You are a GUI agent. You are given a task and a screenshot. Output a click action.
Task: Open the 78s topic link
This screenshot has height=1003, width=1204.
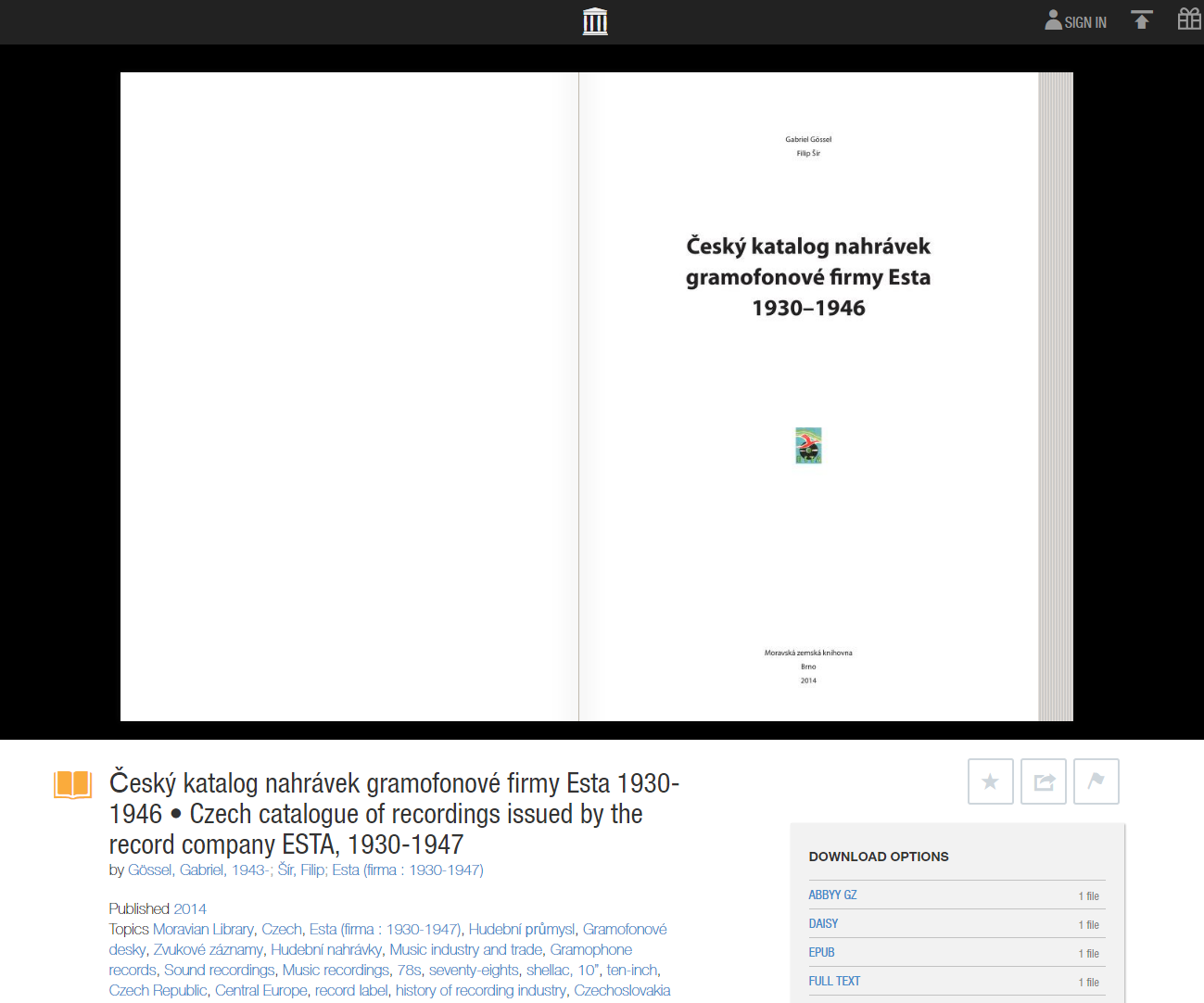(409, 970)
